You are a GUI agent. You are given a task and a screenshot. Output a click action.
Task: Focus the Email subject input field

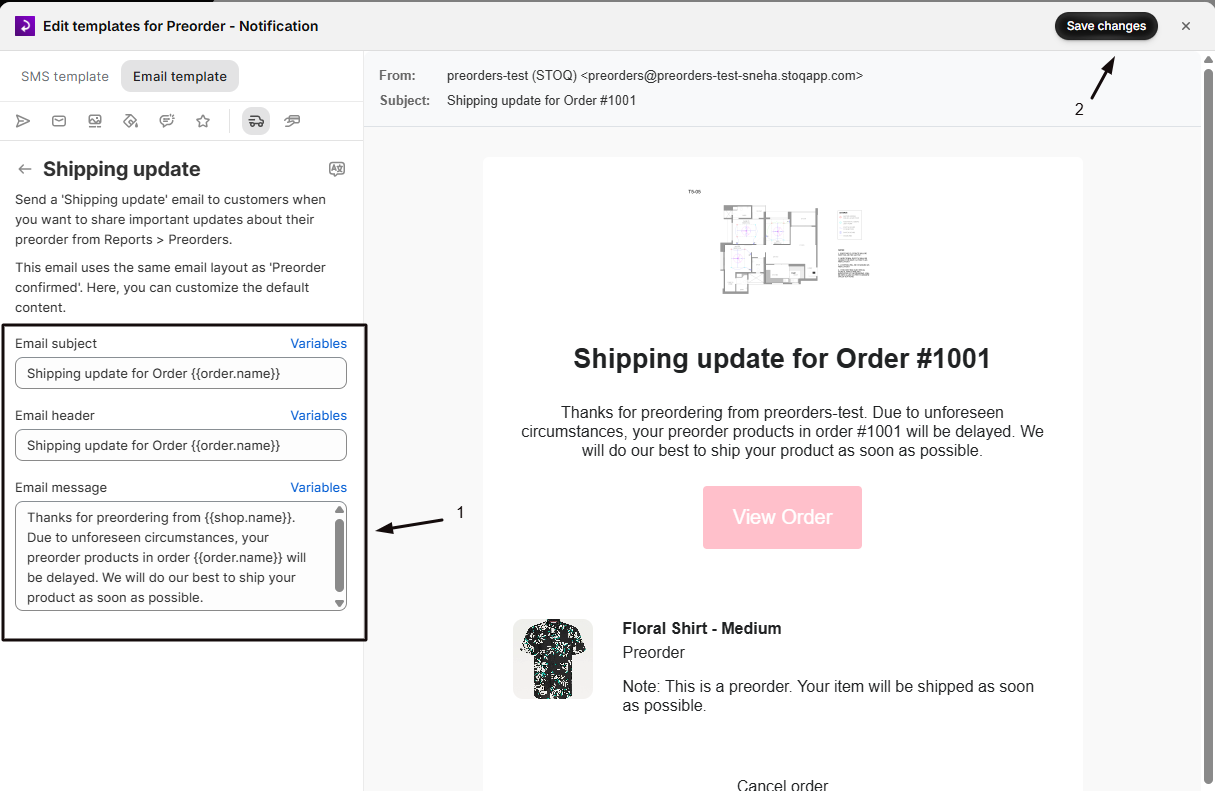[181, 373]
